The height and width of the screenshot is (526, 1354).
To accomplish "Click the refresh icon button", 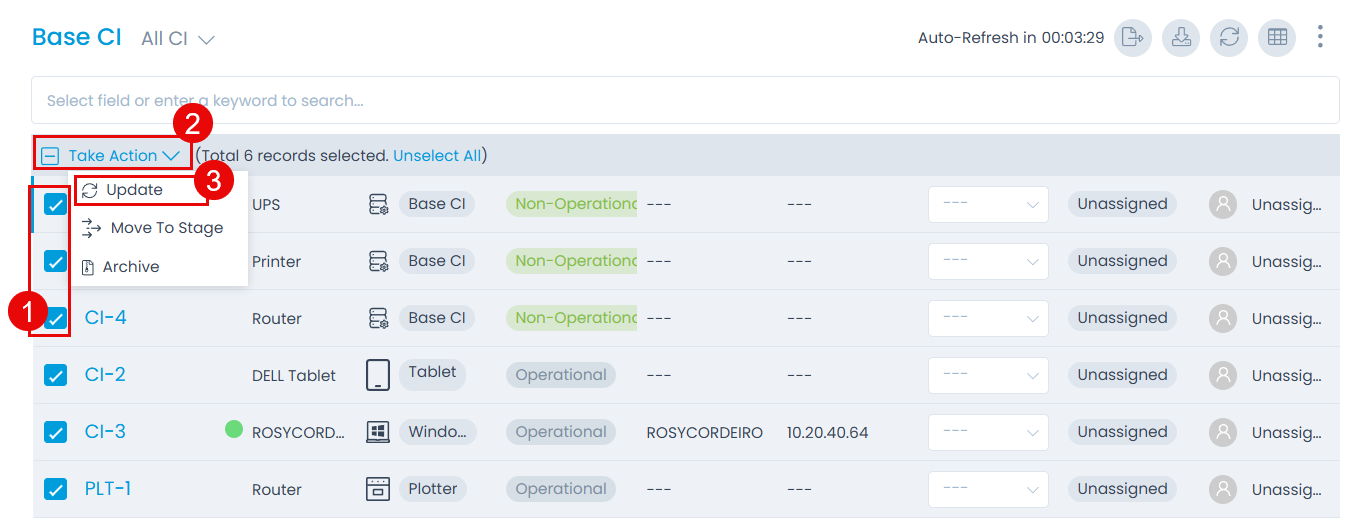I will coord(1229,38).
